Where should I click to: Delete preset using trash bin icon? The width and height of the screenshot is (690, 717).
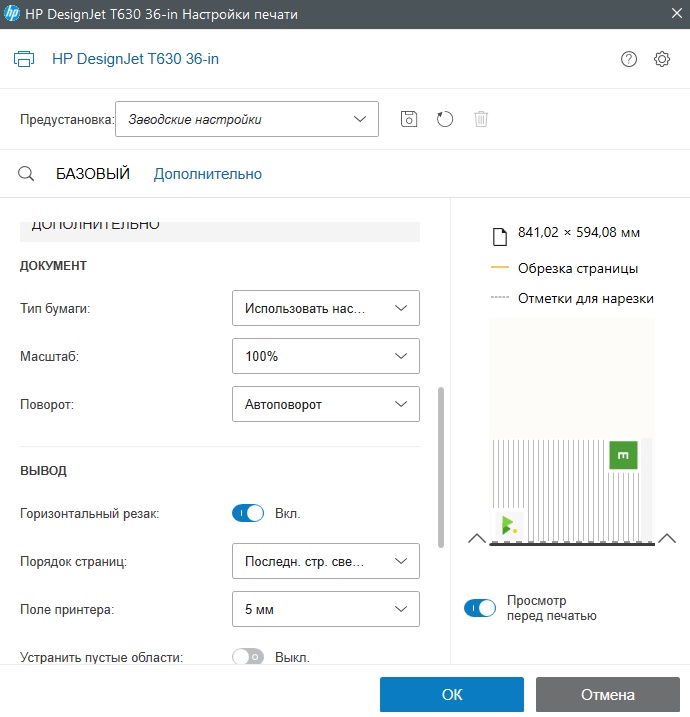coord(481,119)
